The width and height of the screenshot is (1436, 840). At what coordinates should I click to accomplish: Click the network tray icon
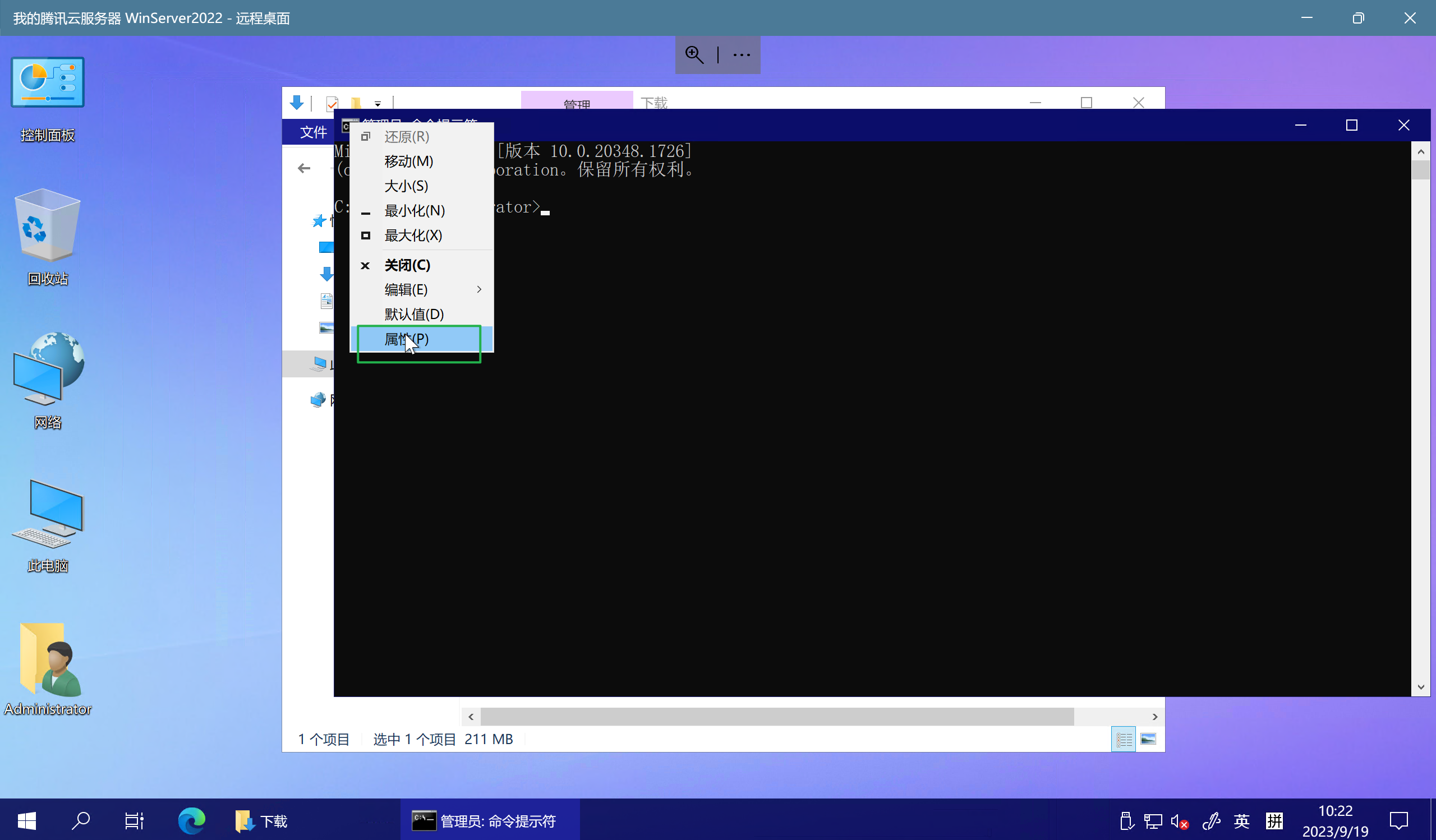pos(1153,821)
